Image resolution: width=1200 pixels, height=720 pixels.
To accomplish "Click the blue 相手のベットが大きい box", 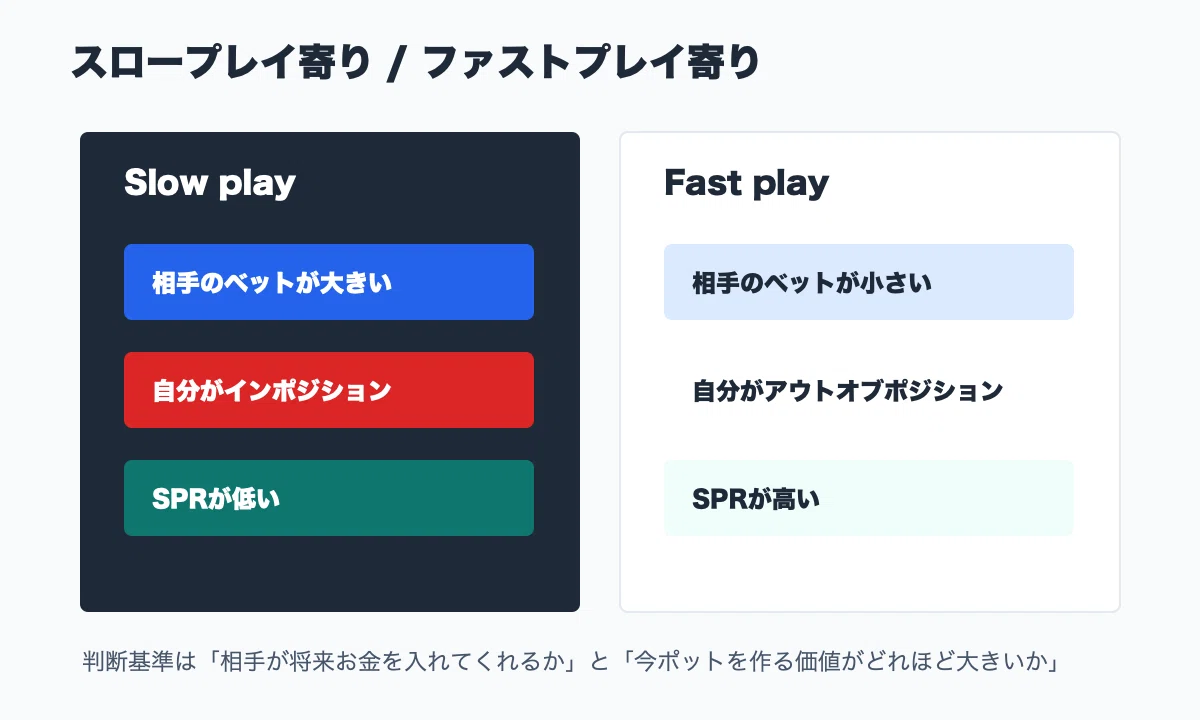I will tap(329, 282).
